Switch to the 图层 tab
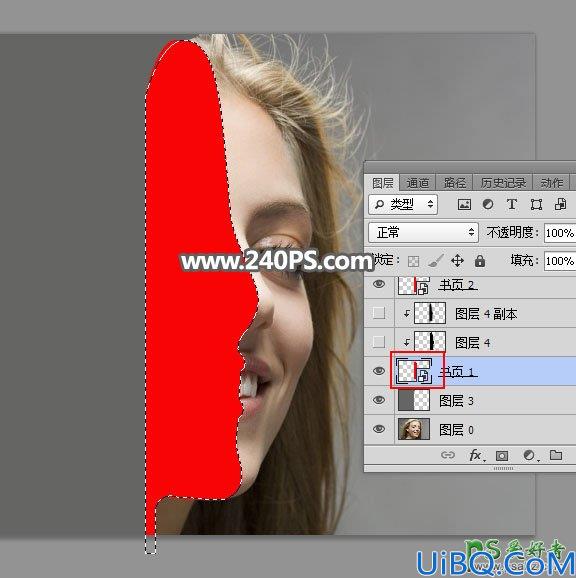Screen dimensions: 576x578 coord(382,182)
